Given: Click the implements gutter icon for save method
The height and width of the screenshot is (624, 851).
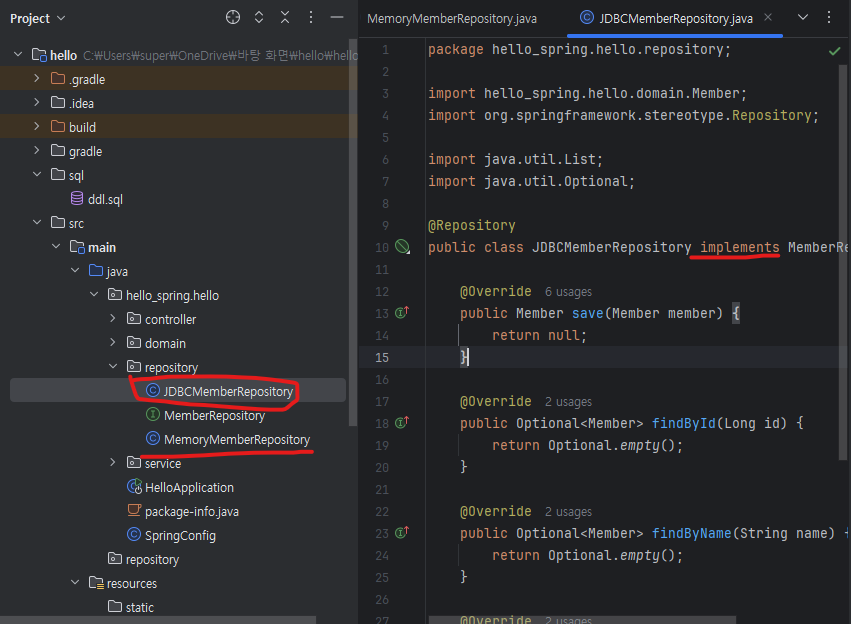Looking at the screenshot, I should pos(402,313).
